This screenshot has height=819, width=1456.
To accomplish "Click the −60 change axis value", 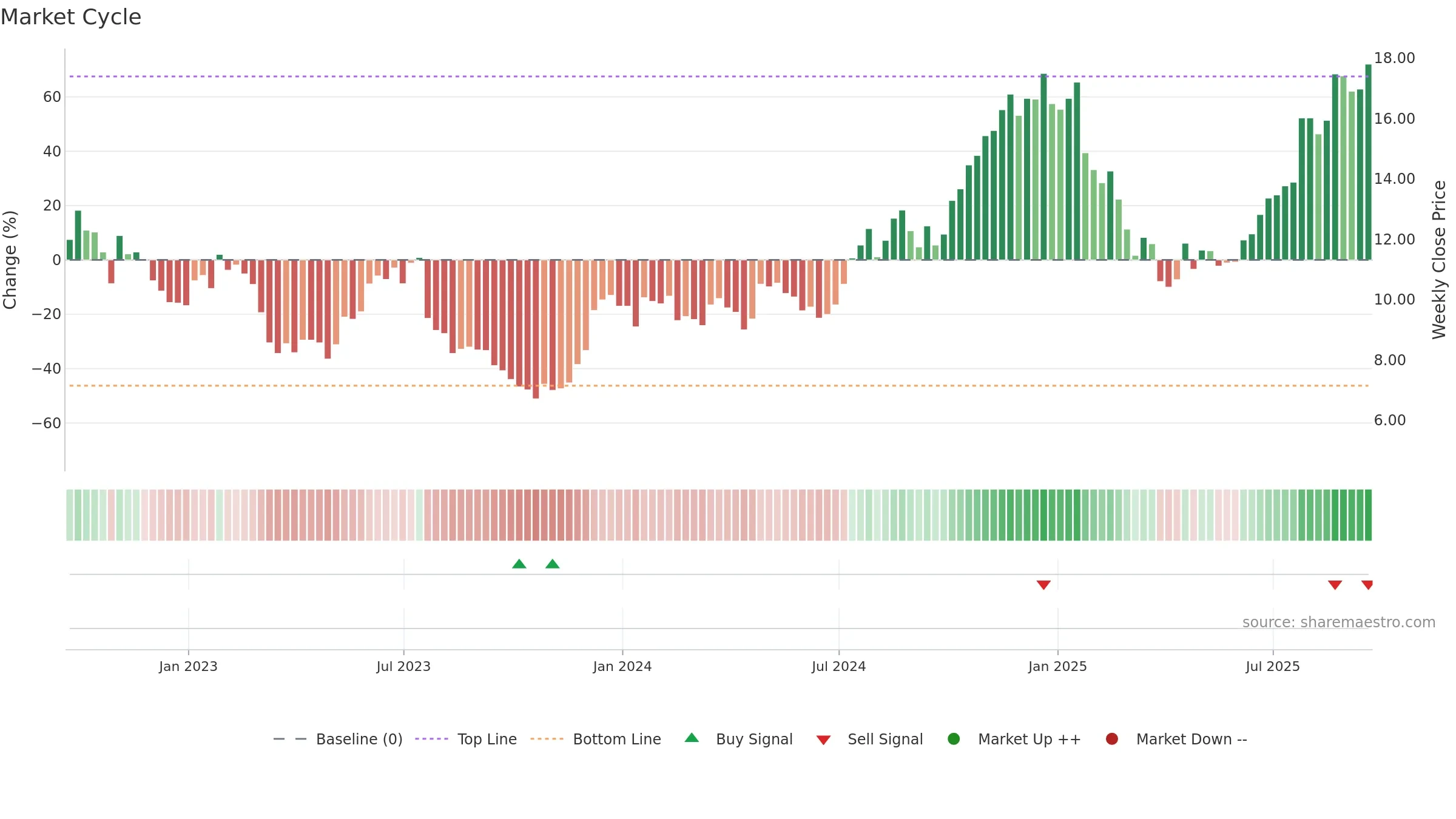I will (x=47, y=423).
